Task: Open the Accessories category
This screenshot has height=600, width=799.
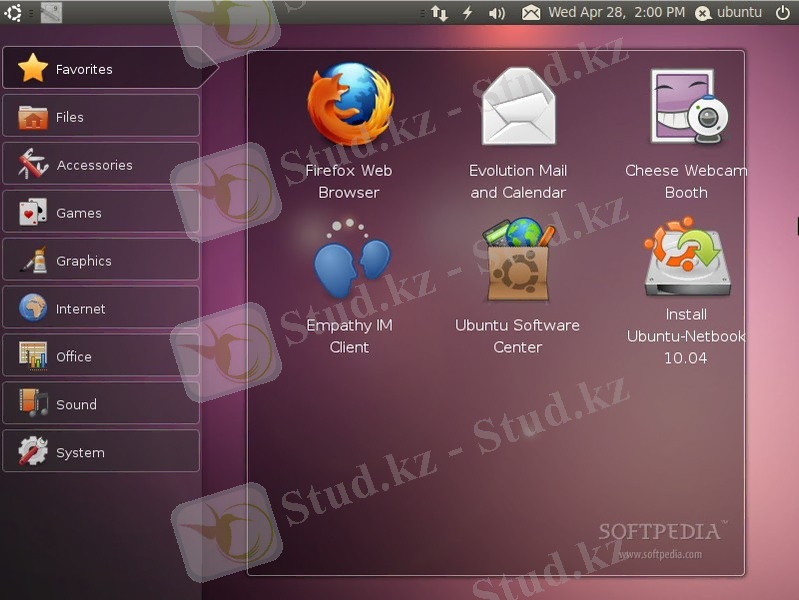Action: point(101,165)
